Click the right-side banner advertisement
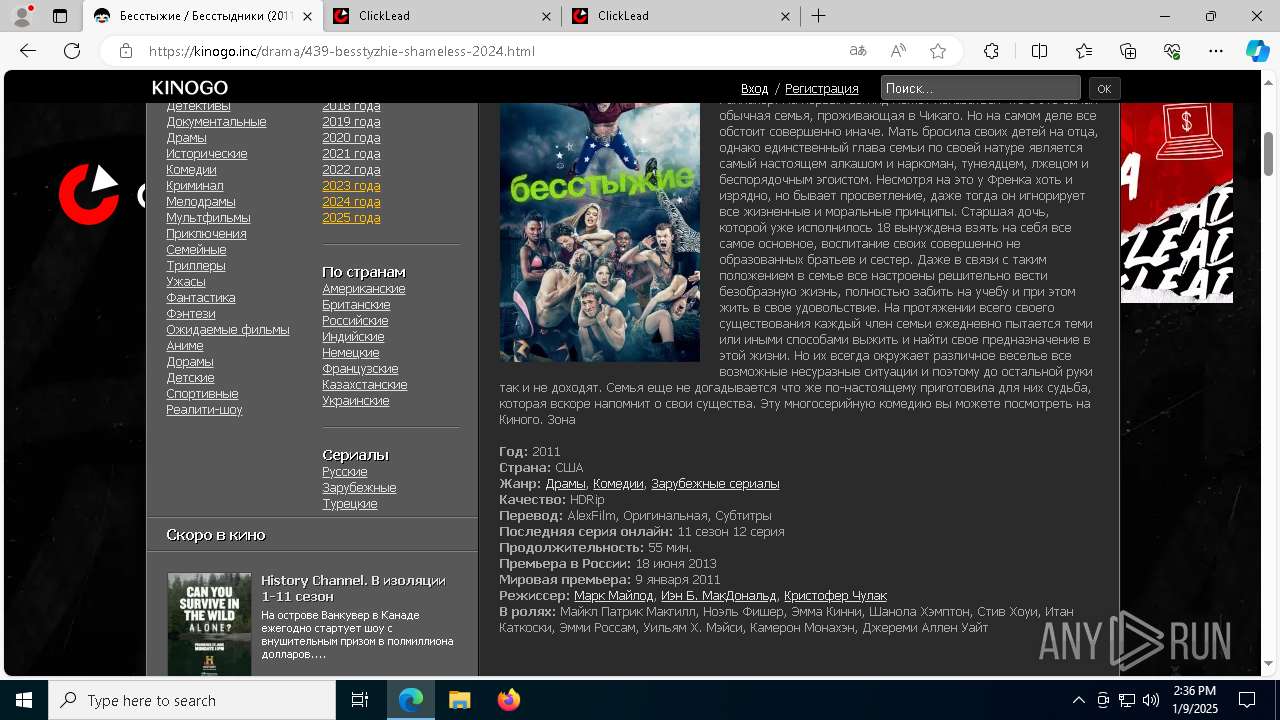The image size is (1280, 720). pyautogui.click(x=1177, y=203)
